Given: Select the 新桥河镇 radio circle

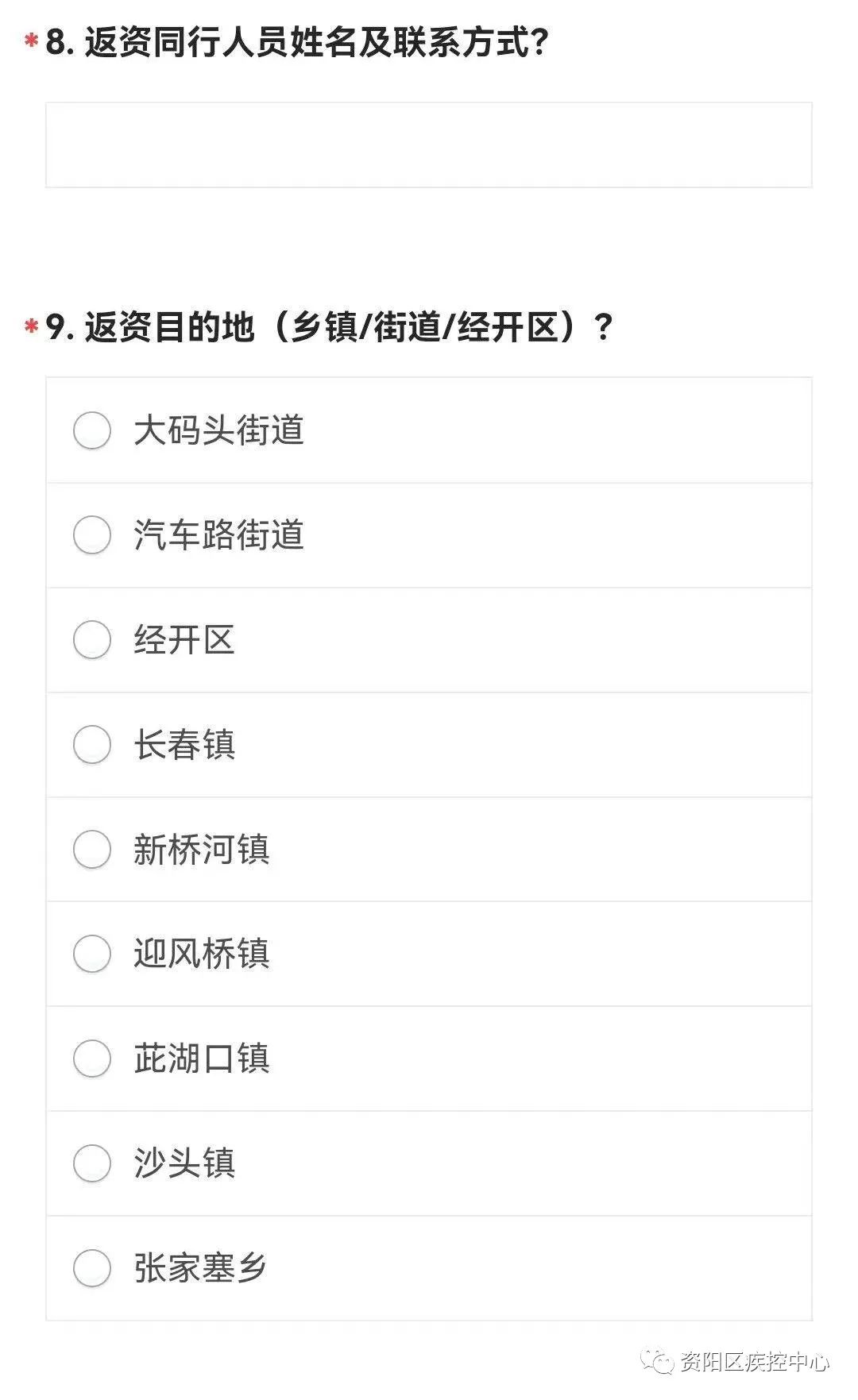Looking at the screenshot, I should pos(92,850).
